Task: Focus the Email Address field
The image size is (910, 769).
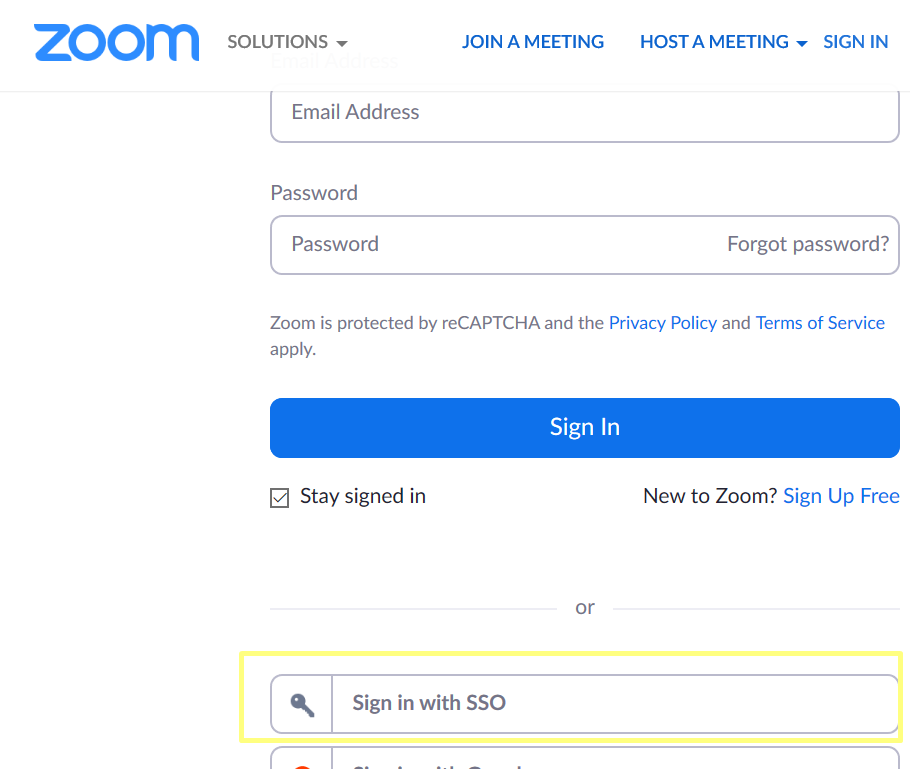Action: [584, 113]
